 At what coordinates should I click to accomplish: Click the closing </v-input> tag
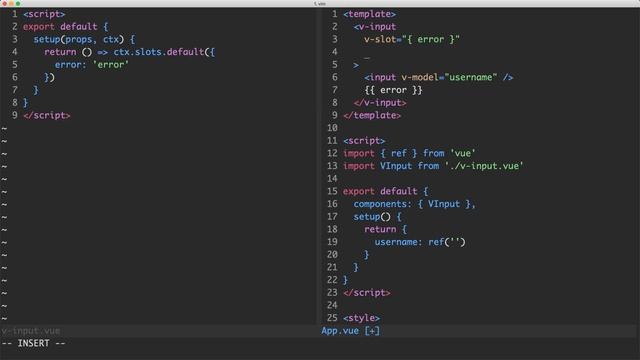point(380,103)
